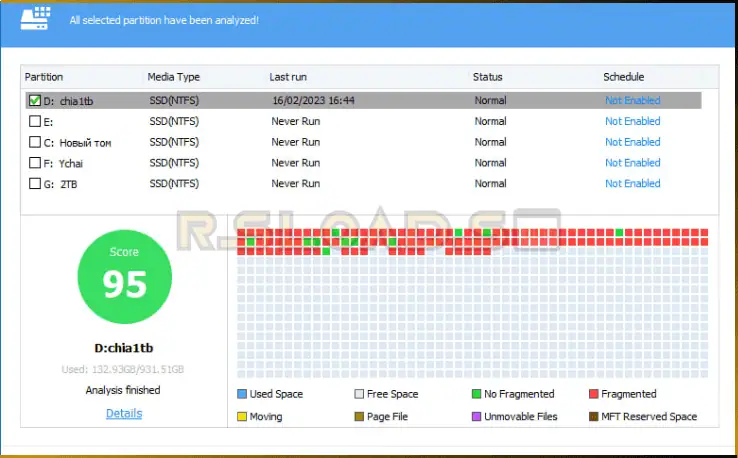Click SSD(NTFS) media type in D: row
Screen dimensions: 738x458
click(x=174, y=100)
